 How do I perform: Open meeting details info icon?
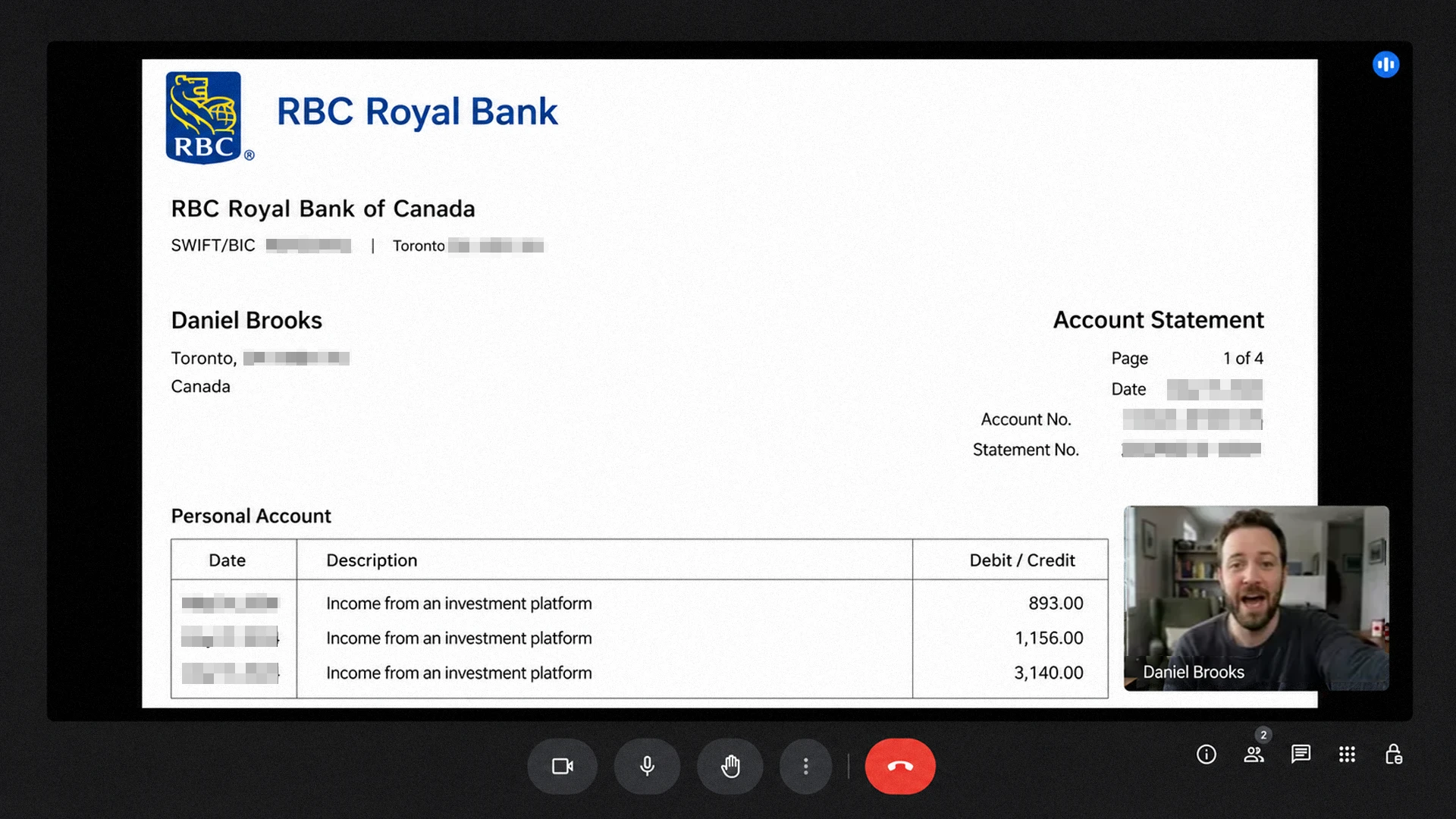[1207, 755]
